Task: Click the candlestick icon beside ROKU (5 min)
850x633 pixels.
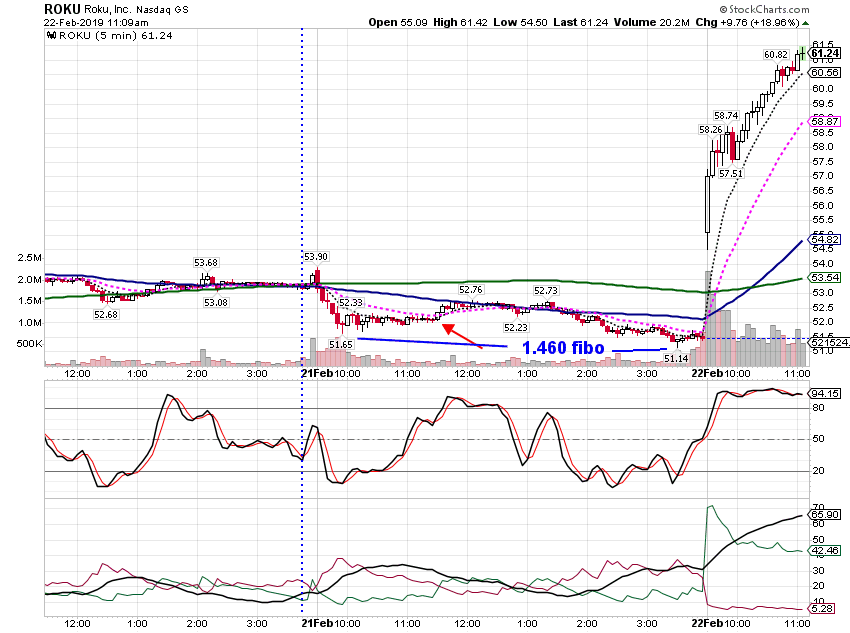Action: click(x=51, y=36)
